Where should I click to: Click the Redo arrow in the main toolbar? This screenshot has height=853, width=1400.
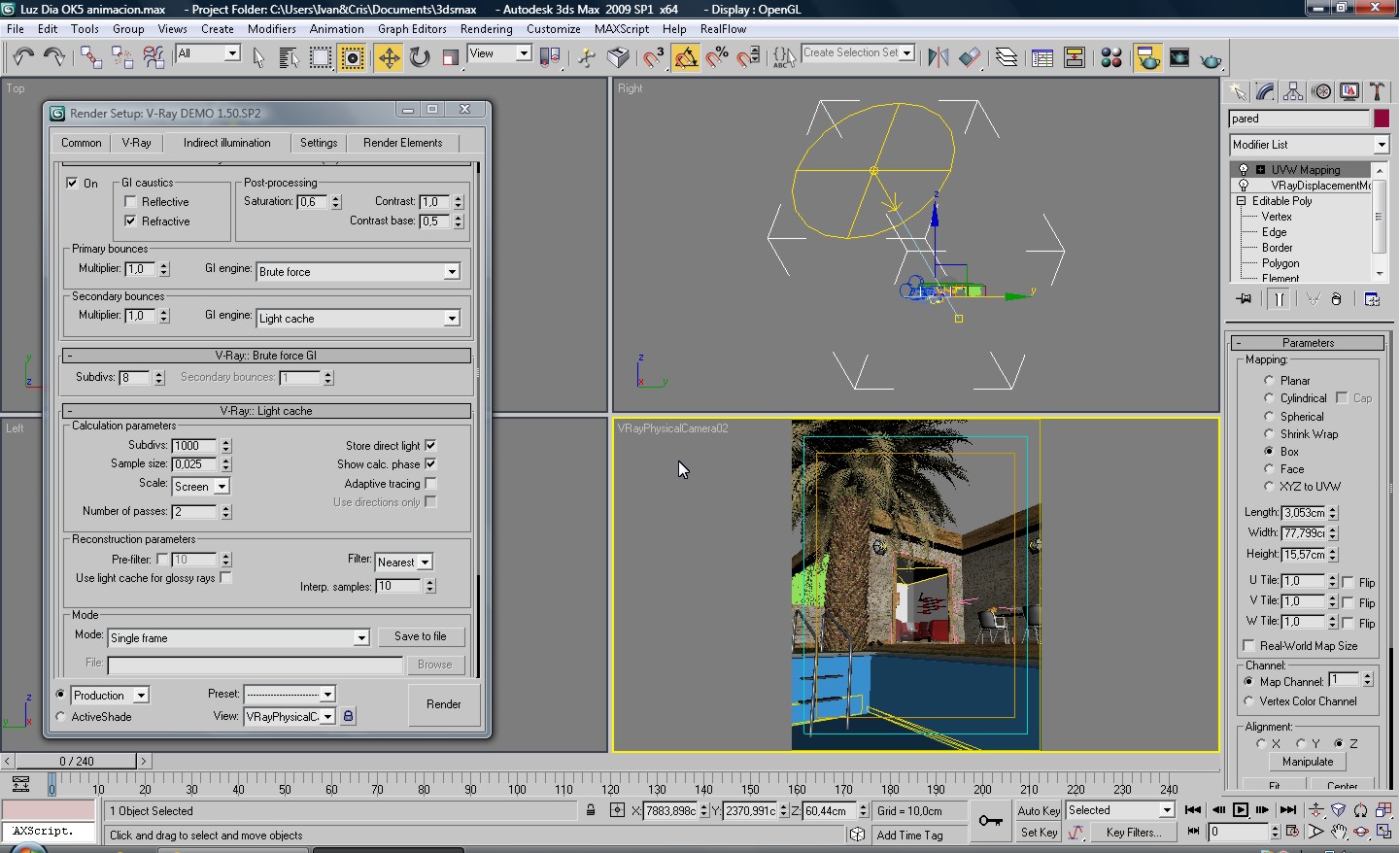point(54,57)
